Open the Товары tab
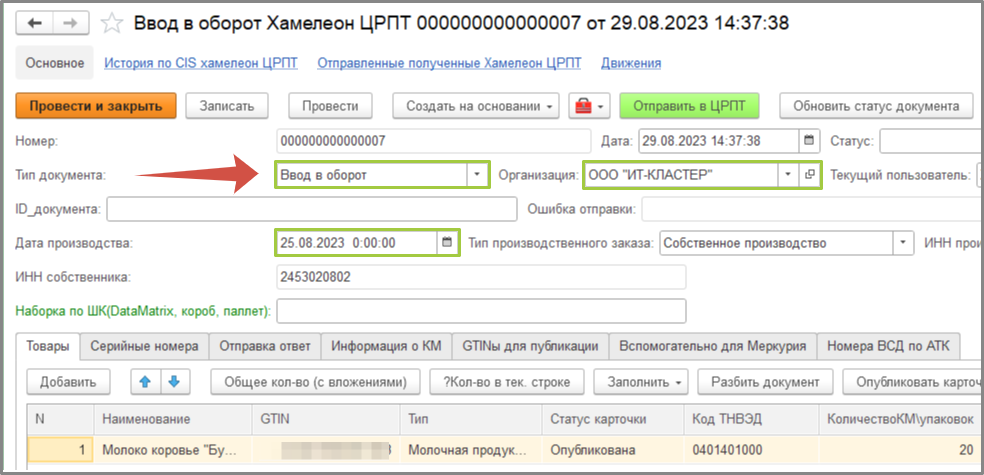 click(48, 346)
